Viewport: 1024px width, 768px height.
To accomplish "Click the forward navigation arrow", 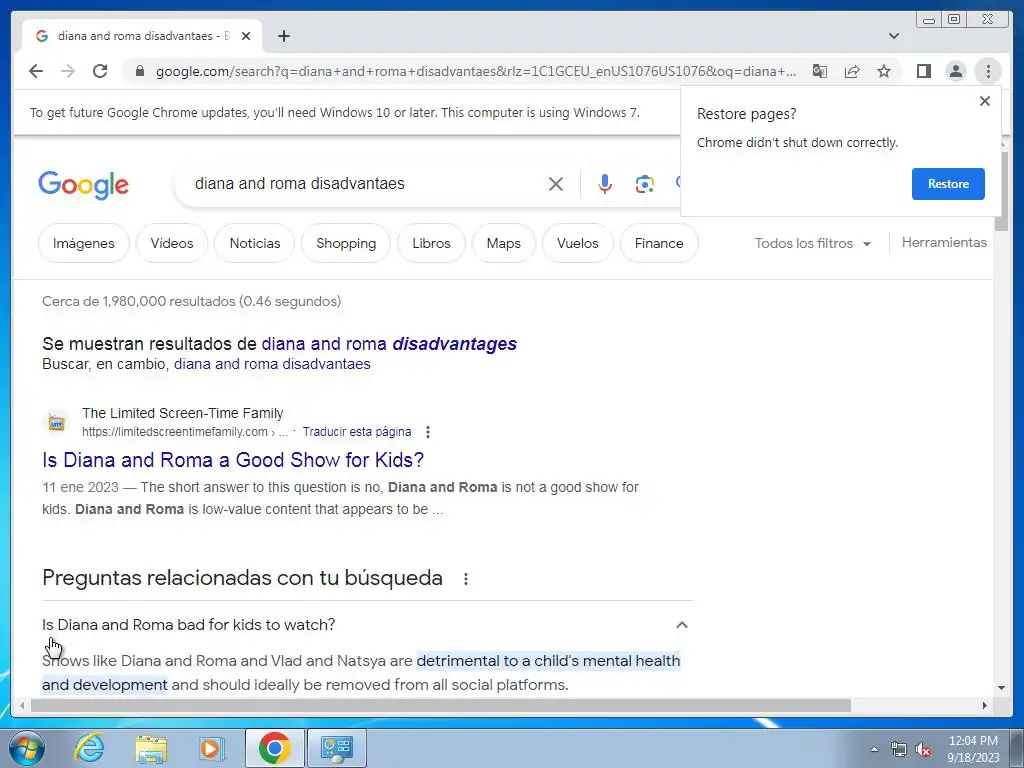I will point(68,71).
